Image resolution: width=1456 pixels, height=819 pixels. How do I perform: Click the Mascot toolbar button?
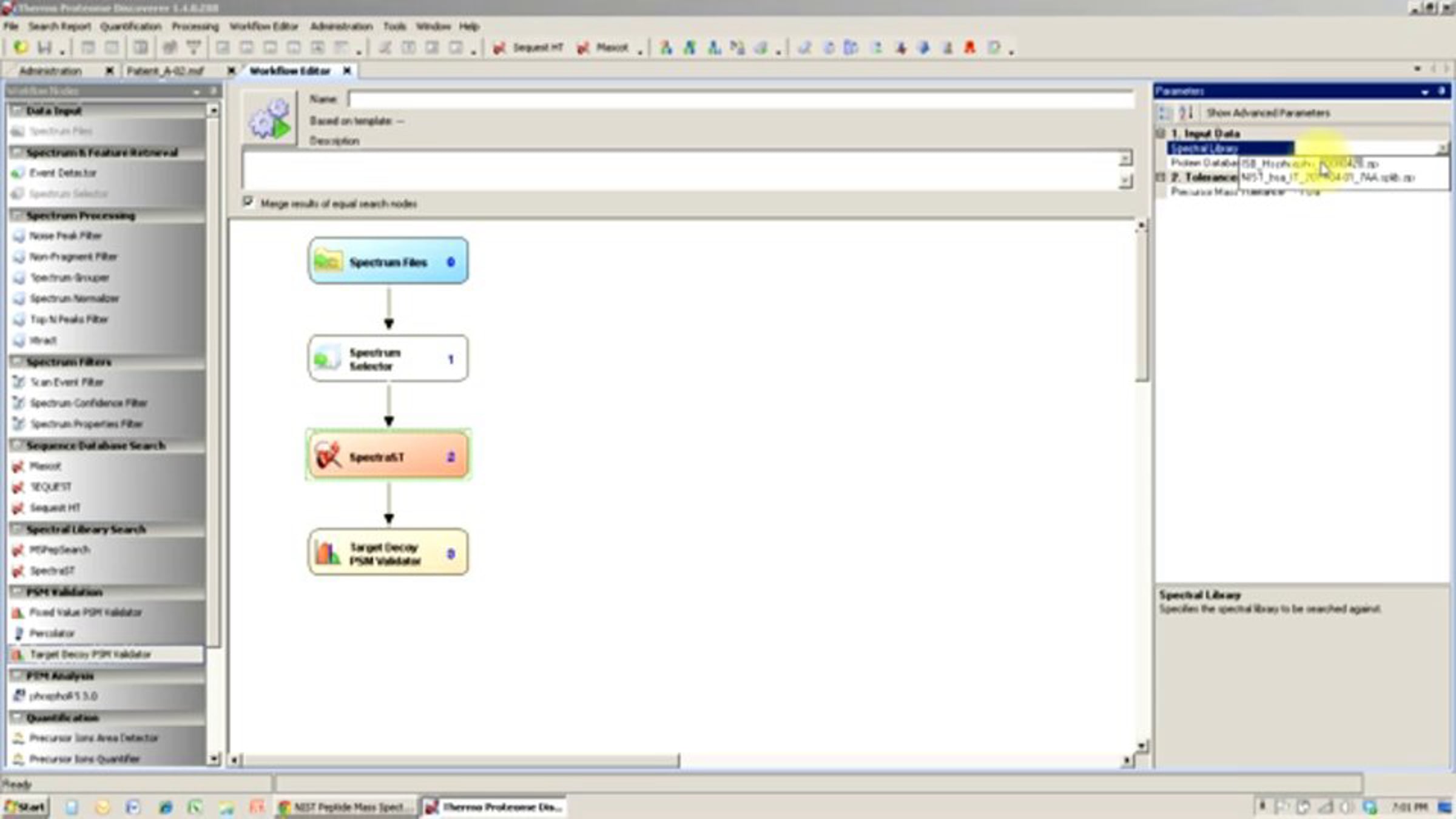[x=602, y=47]
